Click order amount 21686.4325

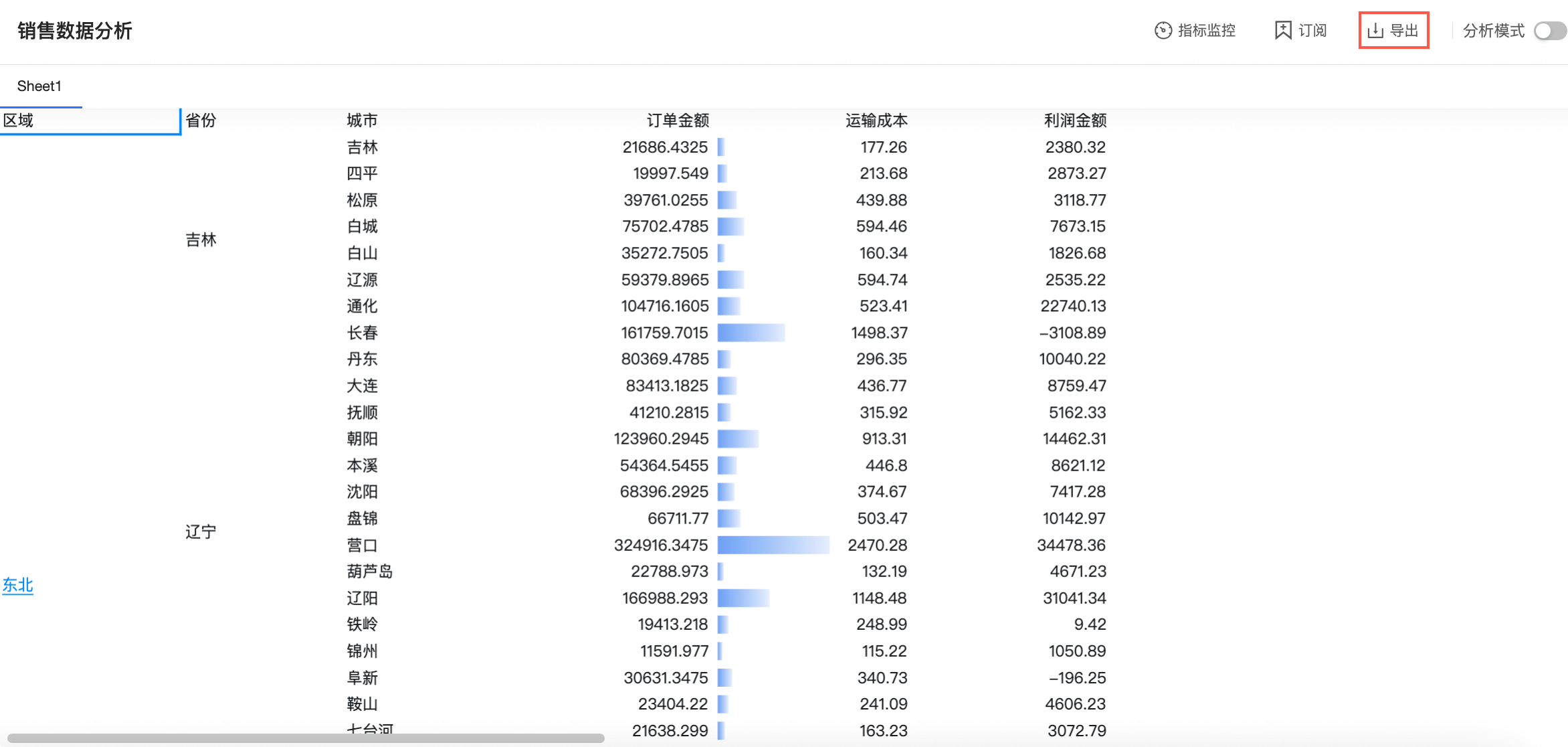point(665,147)
